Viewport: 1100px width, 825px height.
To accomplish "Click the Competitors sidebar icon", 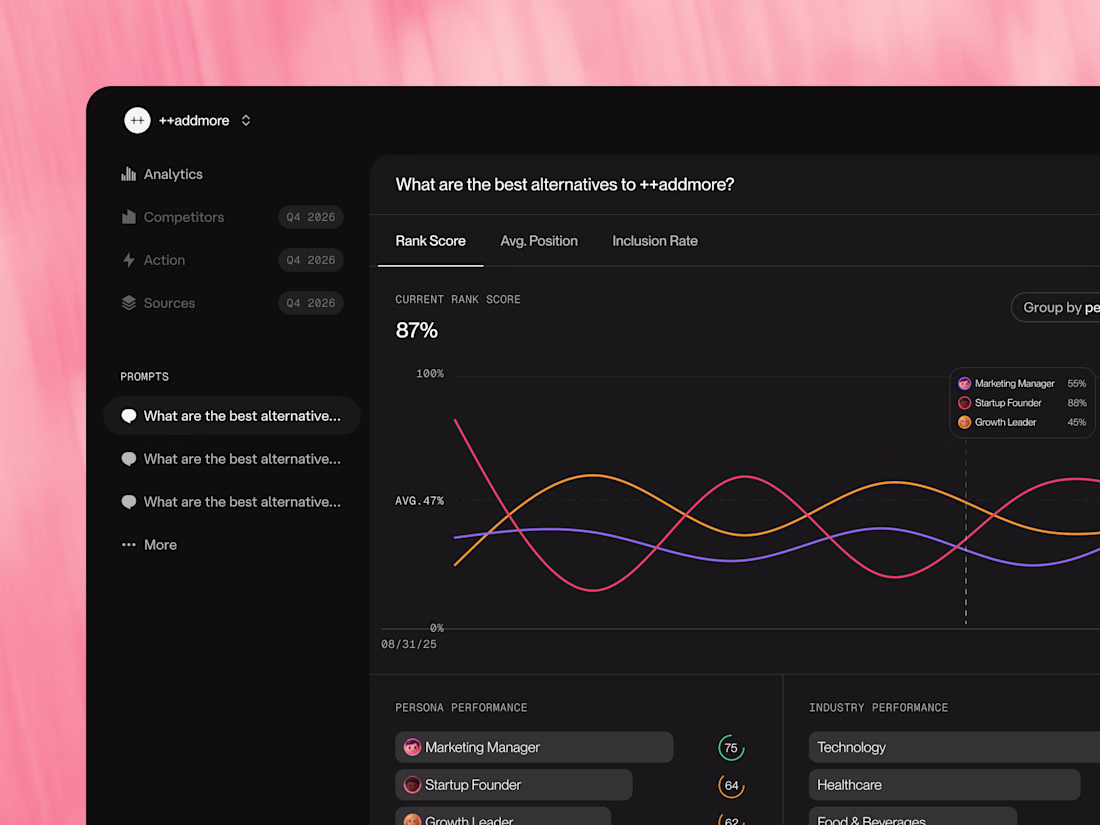I will (128, 217).
